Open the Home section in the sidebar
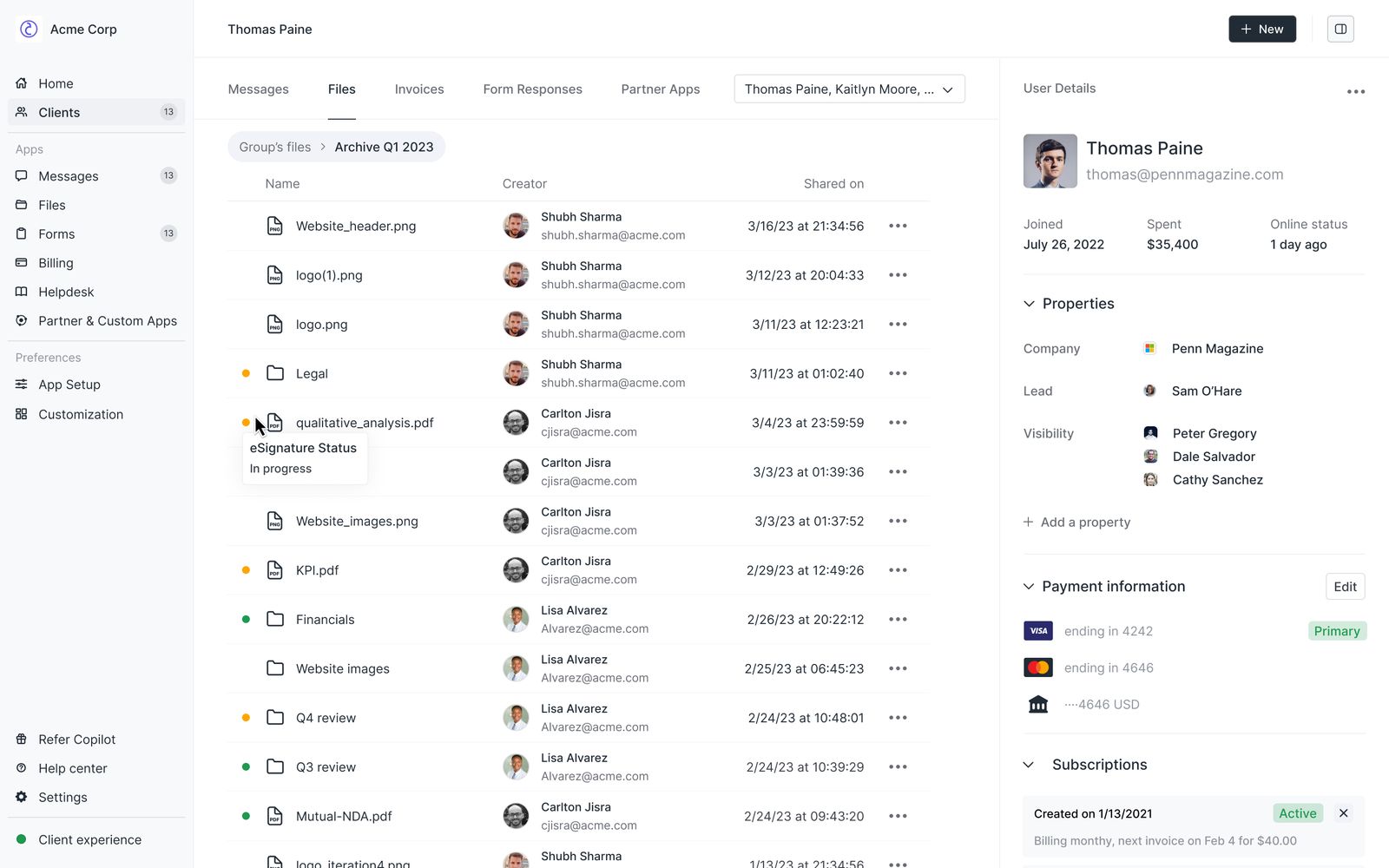The height and width of the screenshot is (868, 1389). (54, 83)
